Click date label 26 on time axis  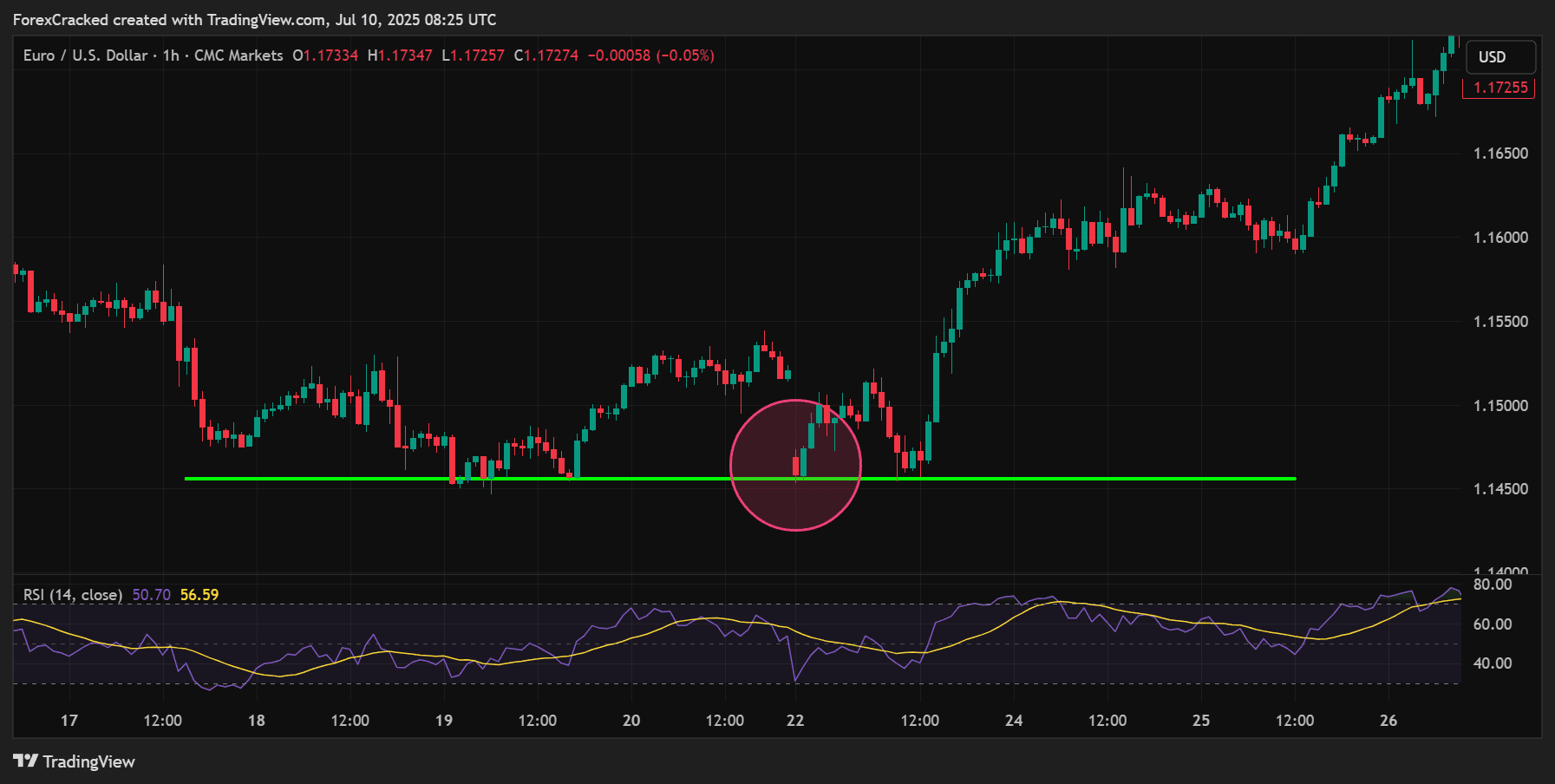click(x=1388, y=721)
